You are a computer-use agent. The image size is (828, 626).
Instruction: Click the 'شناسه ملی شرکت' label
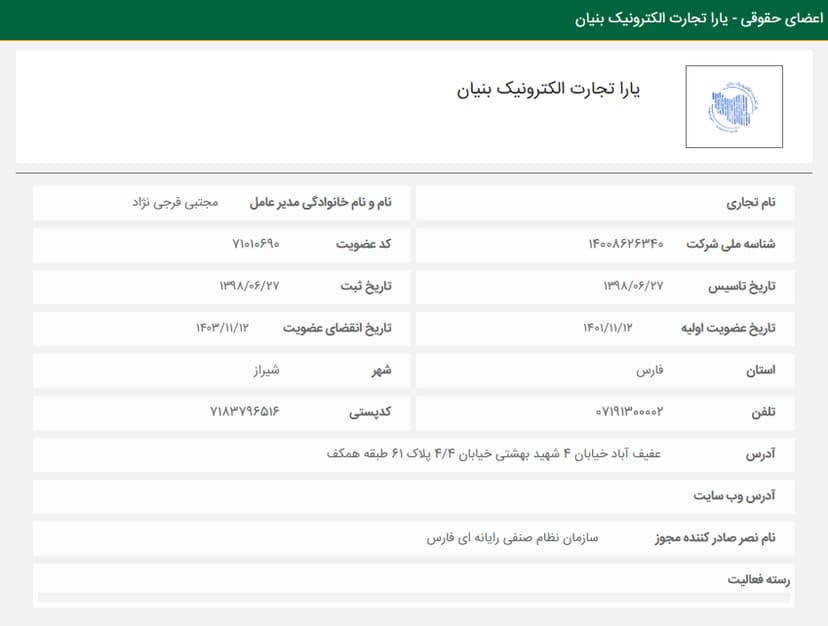pos(731,244)
